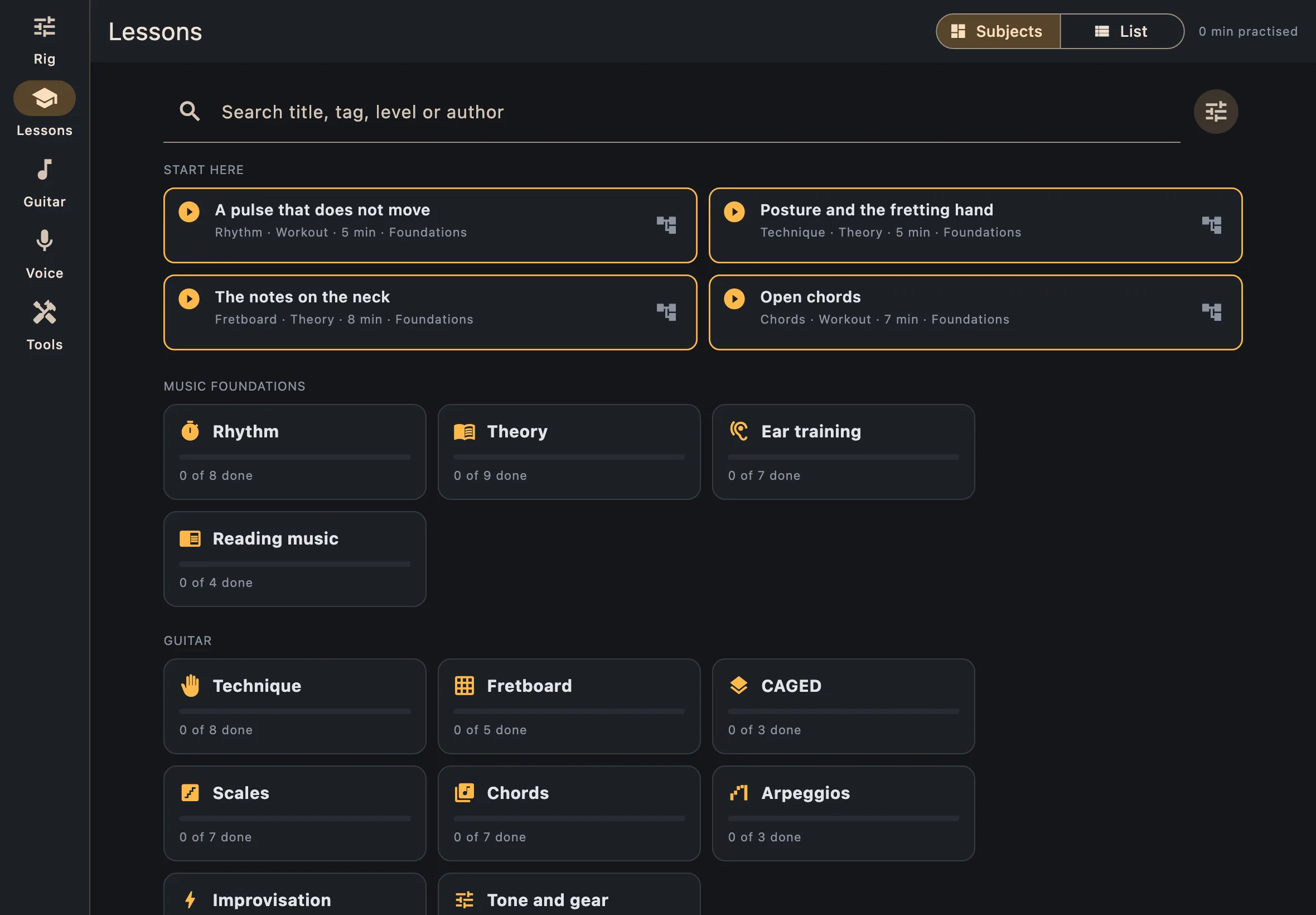Click the magnifier search icon
The image size is (1316, 915).
[190, 111]
